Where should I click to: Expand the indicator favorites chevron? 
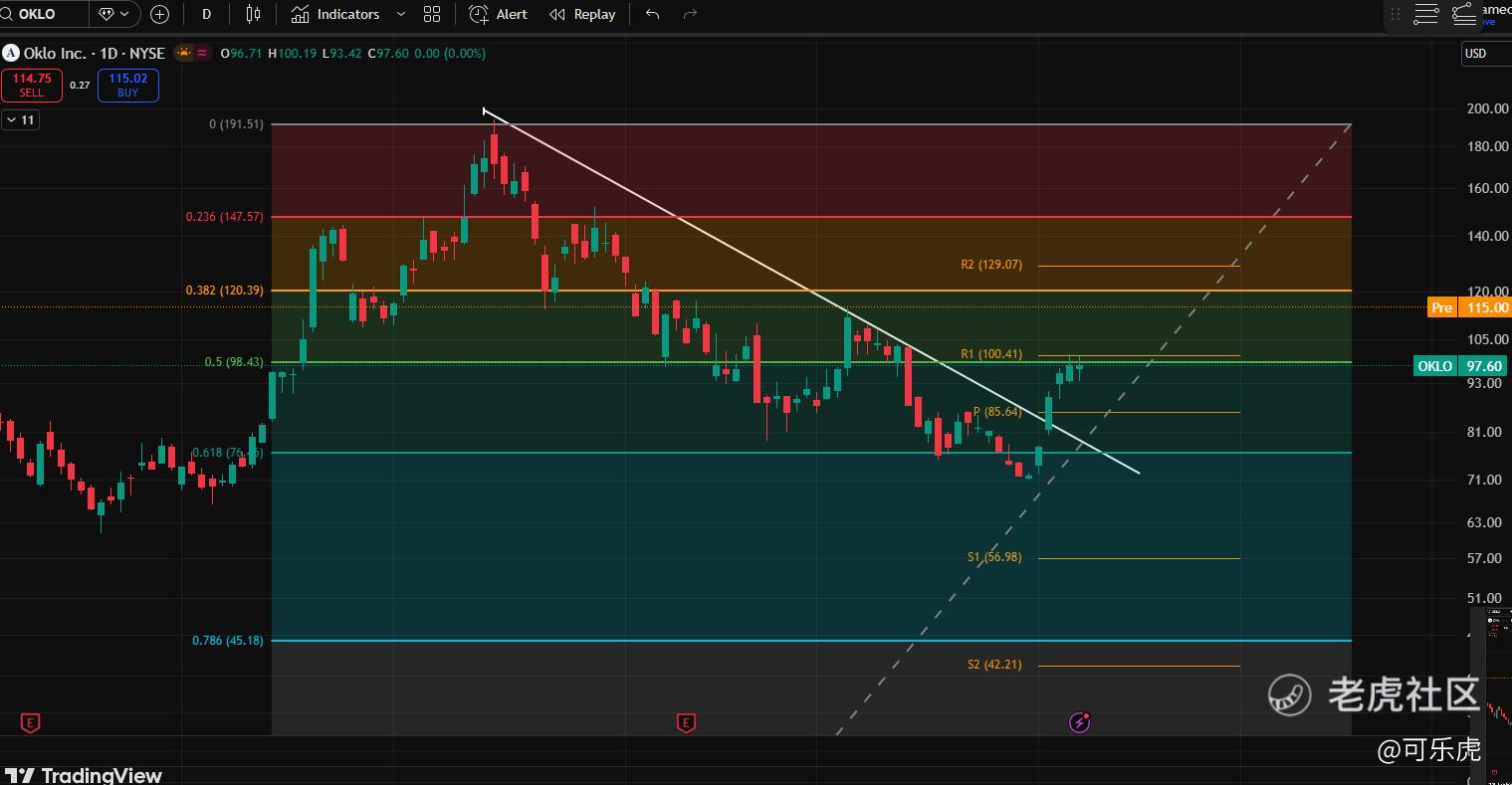pos(401,14)
